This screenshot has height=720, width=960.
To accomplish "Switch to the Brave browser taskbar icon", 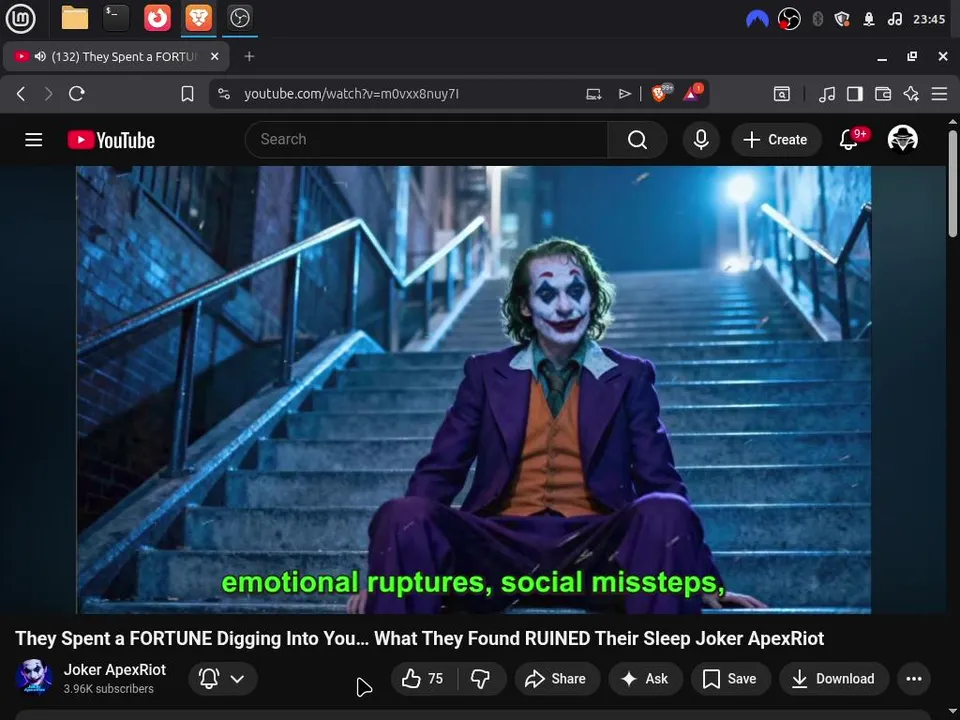I will coord(198,18).
